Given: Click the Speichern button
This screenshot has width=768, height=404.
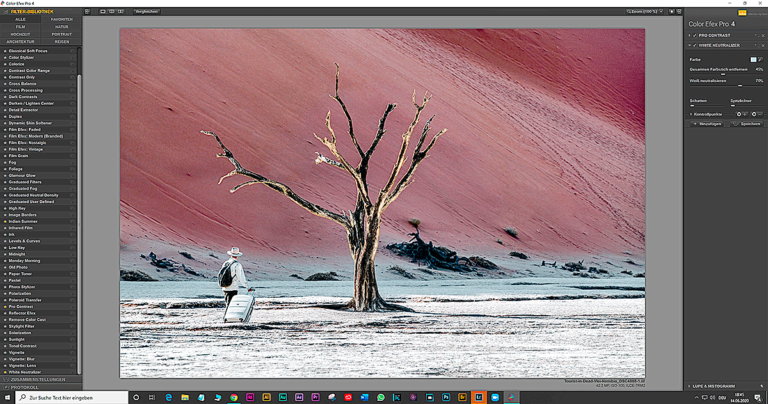Looking at the screenshot, I should coord(746,124).
